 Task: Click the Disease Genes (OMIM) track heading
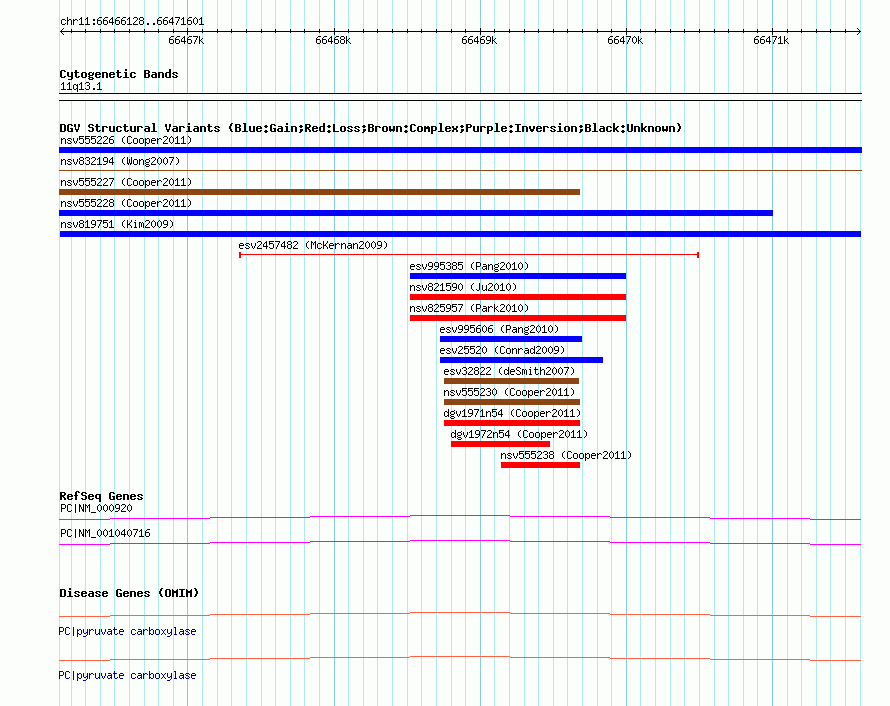pyautogui.click(x=129, y=593)
